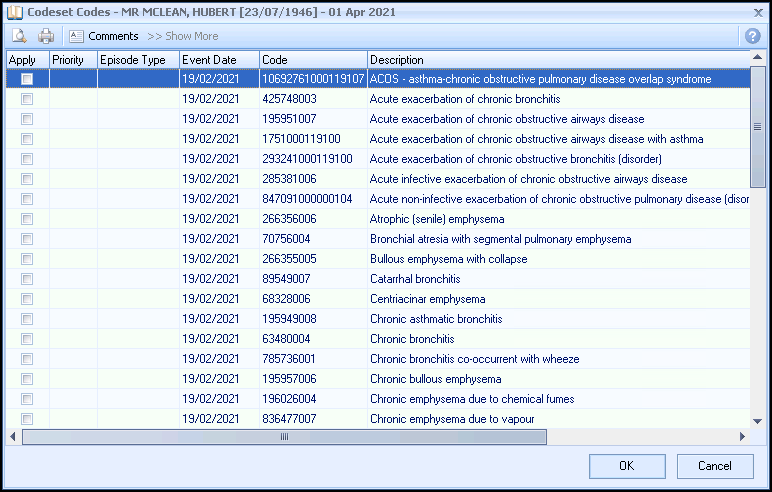Click the Code column header
The width and height of the screenshot is (772, 492).
pyautogui.click(x=313, y=60)
